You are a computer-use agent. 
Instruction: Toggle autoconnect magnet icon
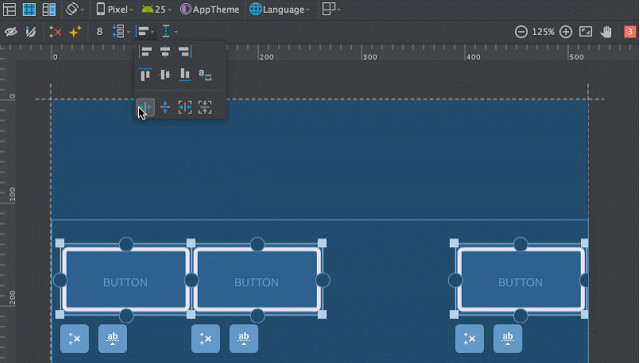[31, 31]
